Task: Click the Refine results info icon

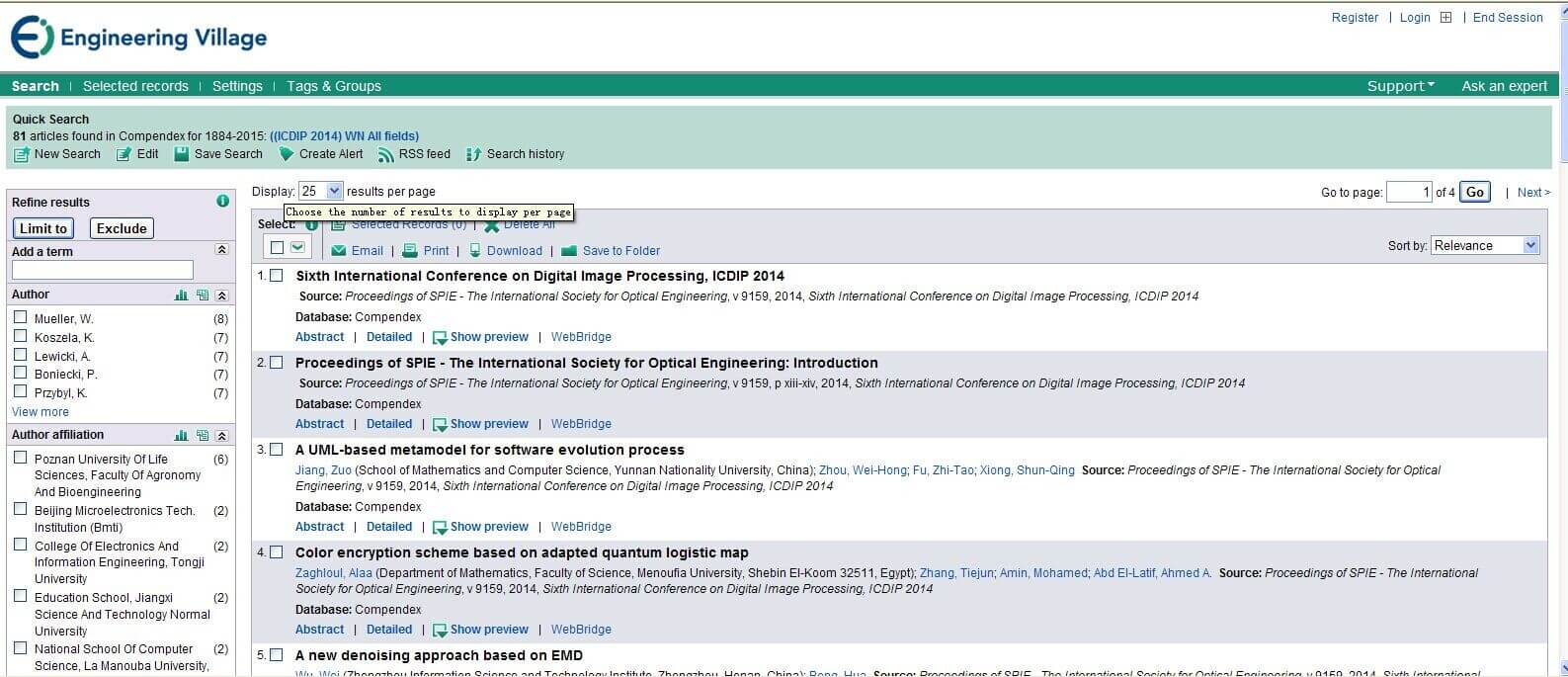Action: 222,202
